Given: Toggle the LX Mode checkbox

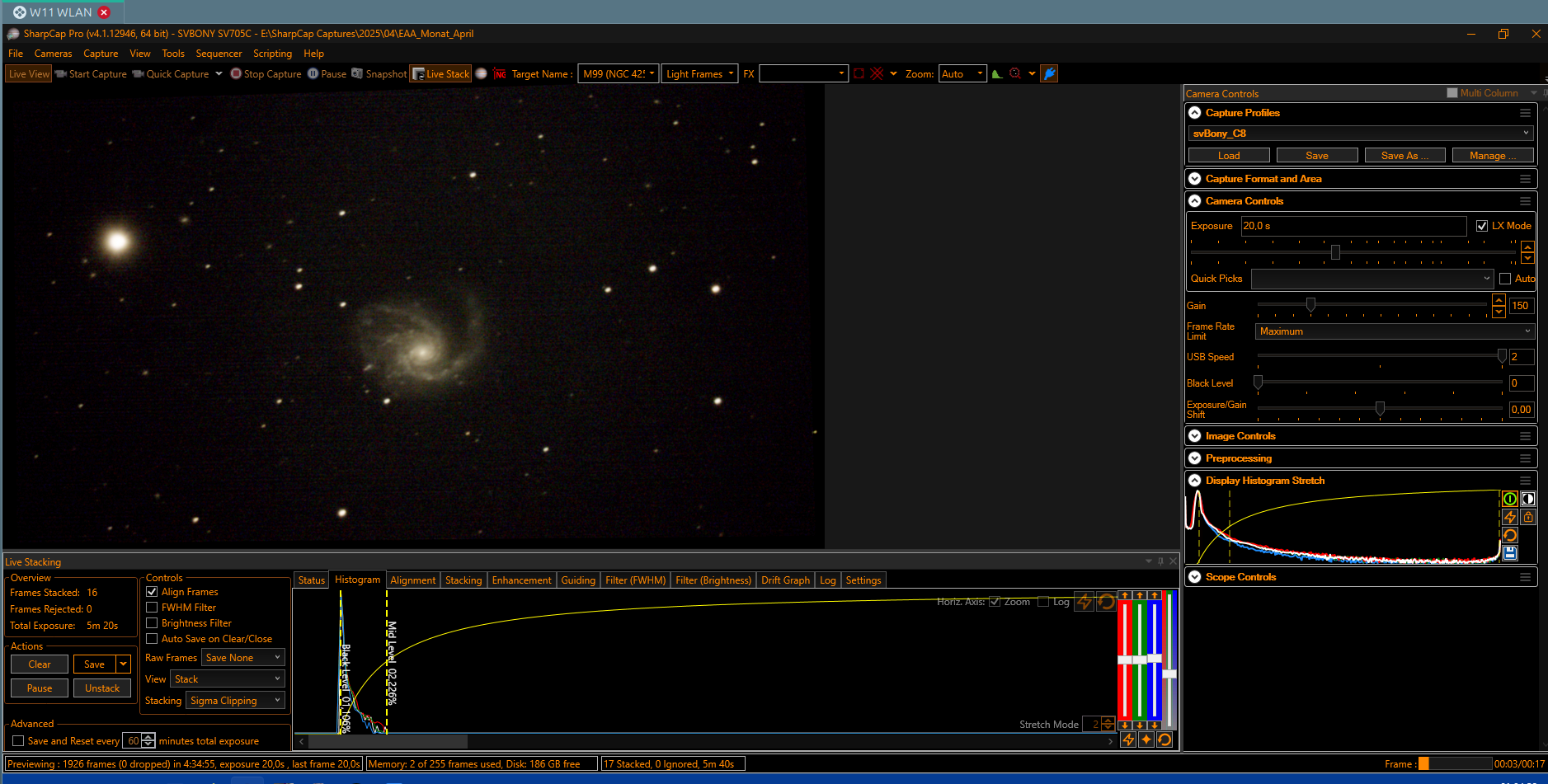Looking at the screenshot, I should pos(1482,226).
